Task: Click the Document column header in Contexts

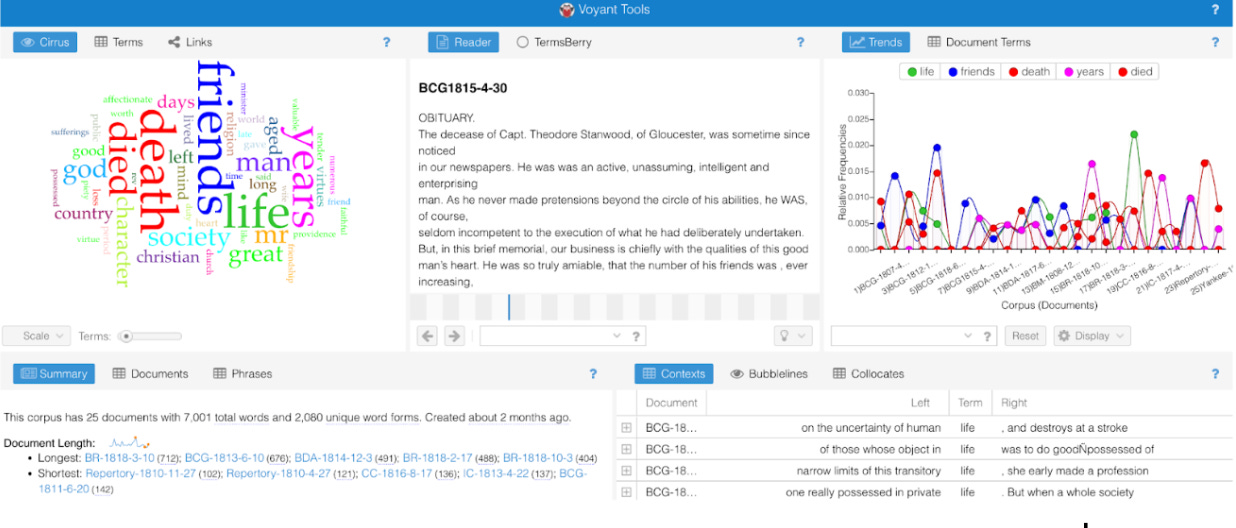Action: (671, 403)
